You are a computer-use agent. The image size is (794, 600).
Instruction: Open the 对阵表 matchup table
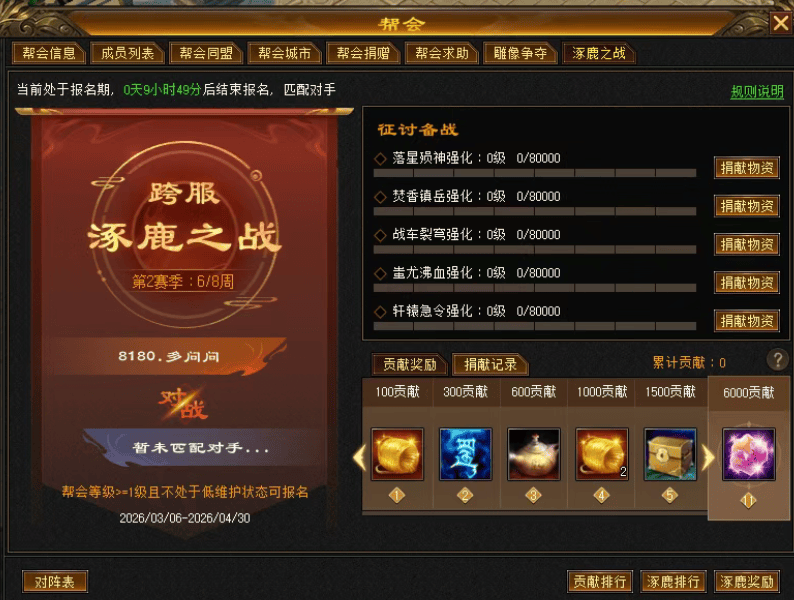point(55,582)
